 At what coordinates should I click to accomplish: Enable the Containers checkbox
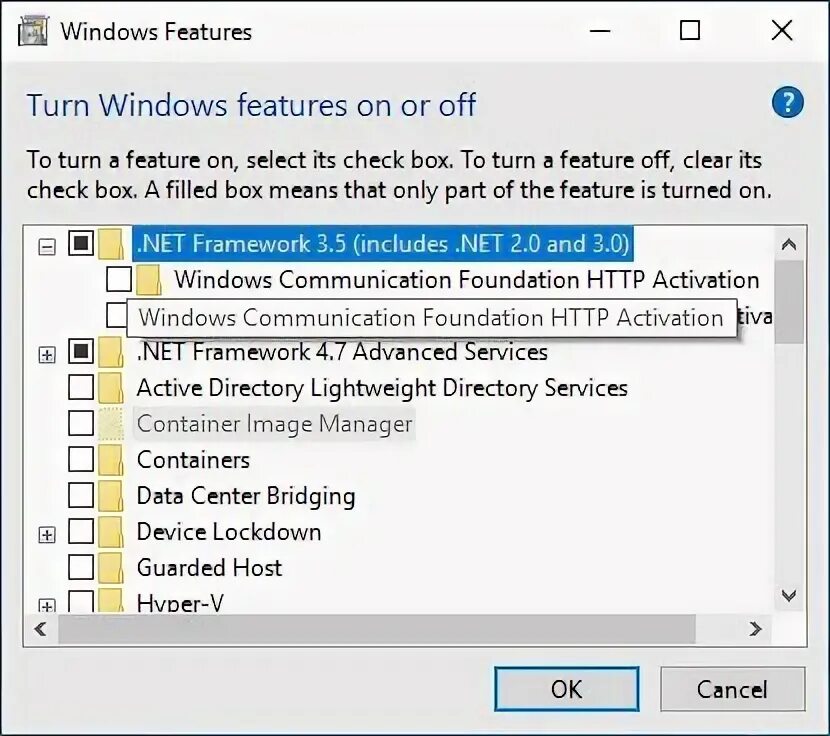click(x=81, y=459)
